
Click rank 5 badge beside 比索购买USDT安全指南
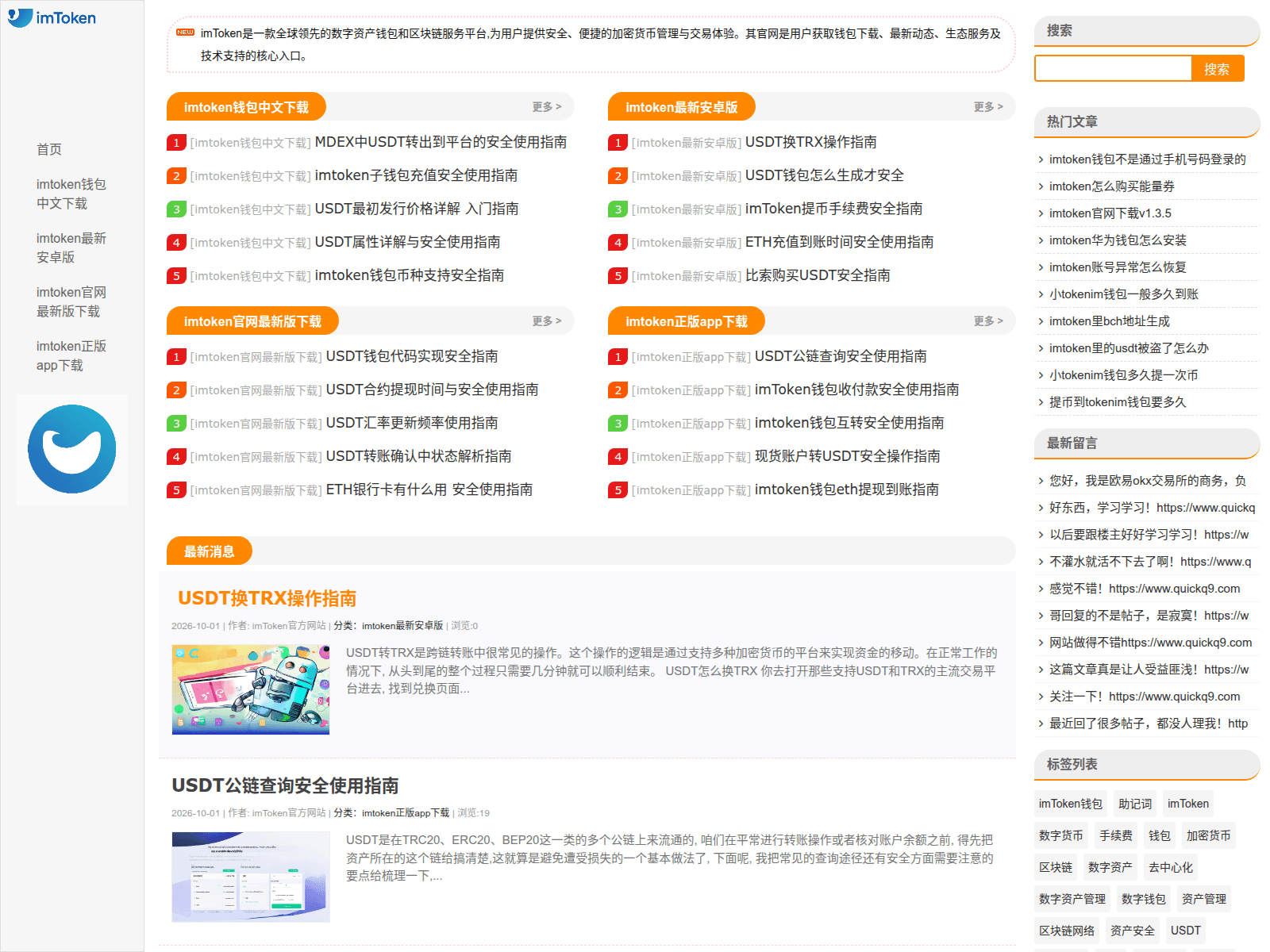click(618, 276)
